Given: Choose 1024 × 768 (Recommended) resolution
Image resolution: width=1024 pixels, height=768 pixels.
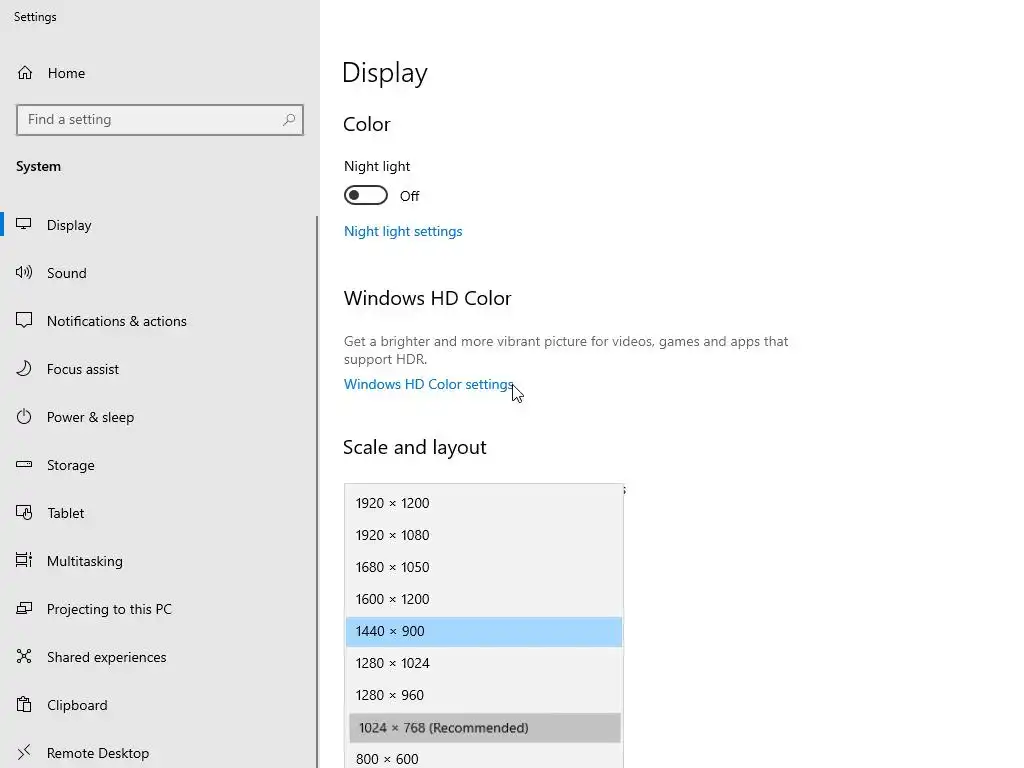Looking at the screenshot, I should (x=485, y=728).
